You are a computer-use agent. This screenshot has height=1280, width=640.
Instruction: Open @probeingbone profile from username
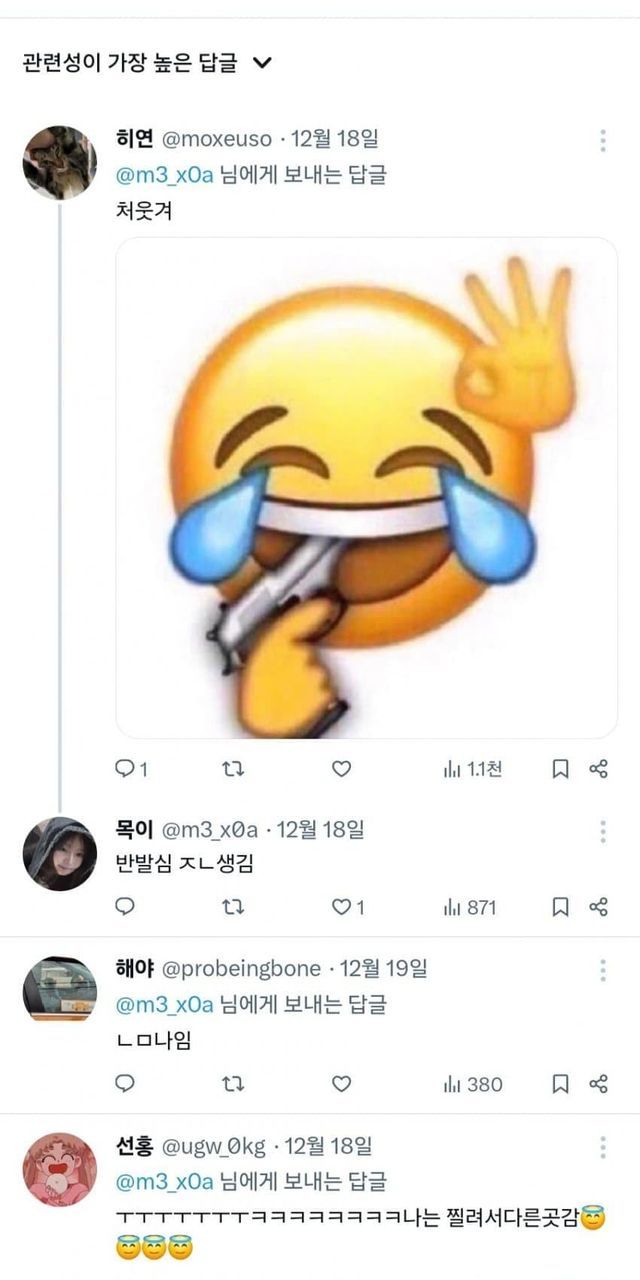(242, 969)
